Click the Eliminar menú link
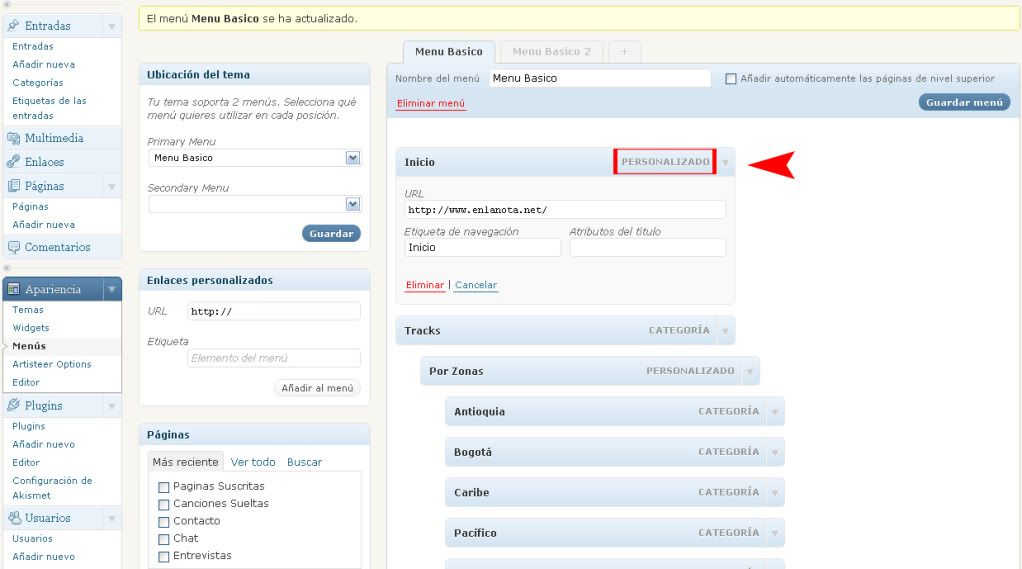1022x569 pixels. 431,103
